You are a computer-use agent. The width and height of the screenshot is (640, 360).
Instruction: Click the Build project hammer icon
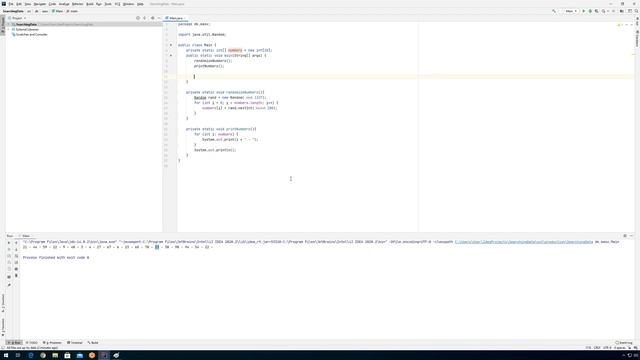pos(554,11)
